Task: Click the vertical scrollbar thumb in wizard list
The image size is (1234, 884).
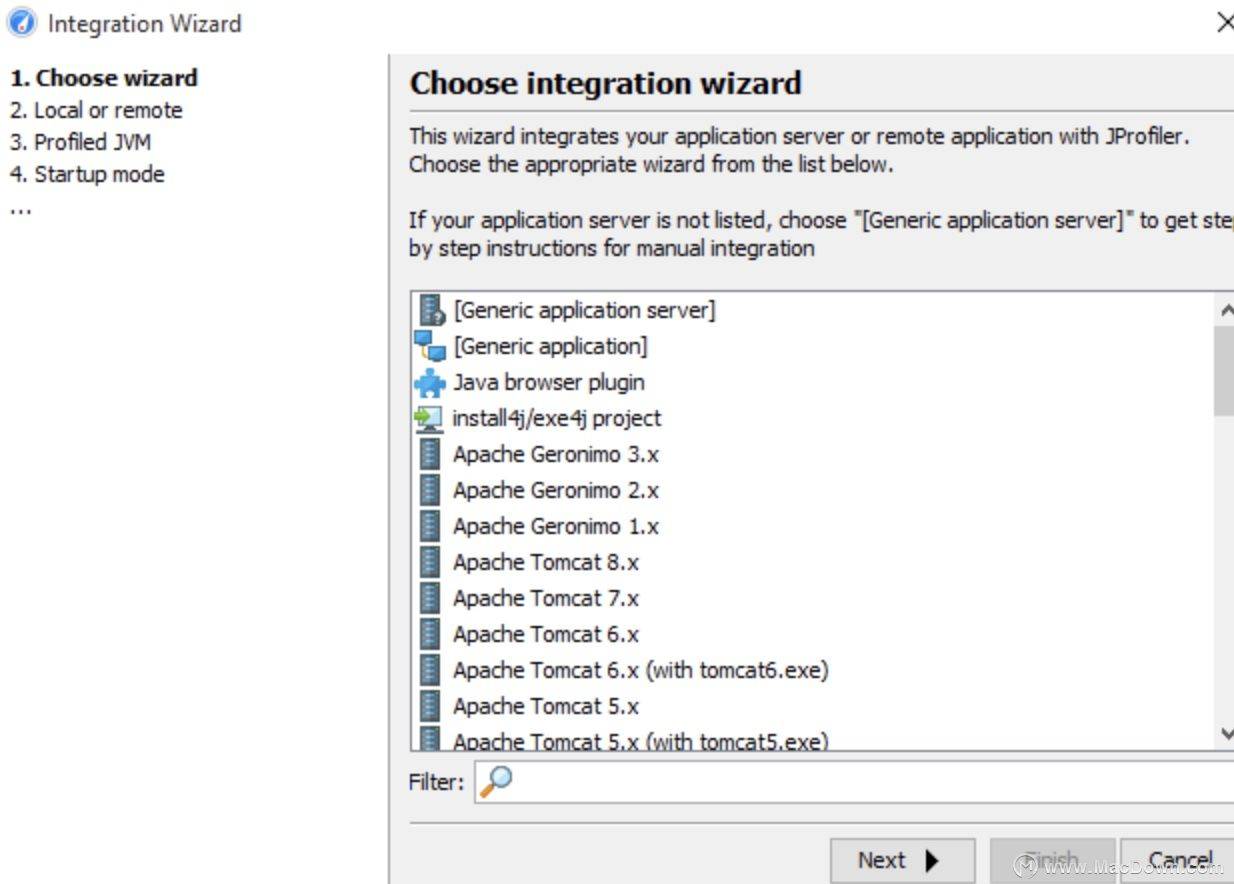Action: click(1224, 371)
